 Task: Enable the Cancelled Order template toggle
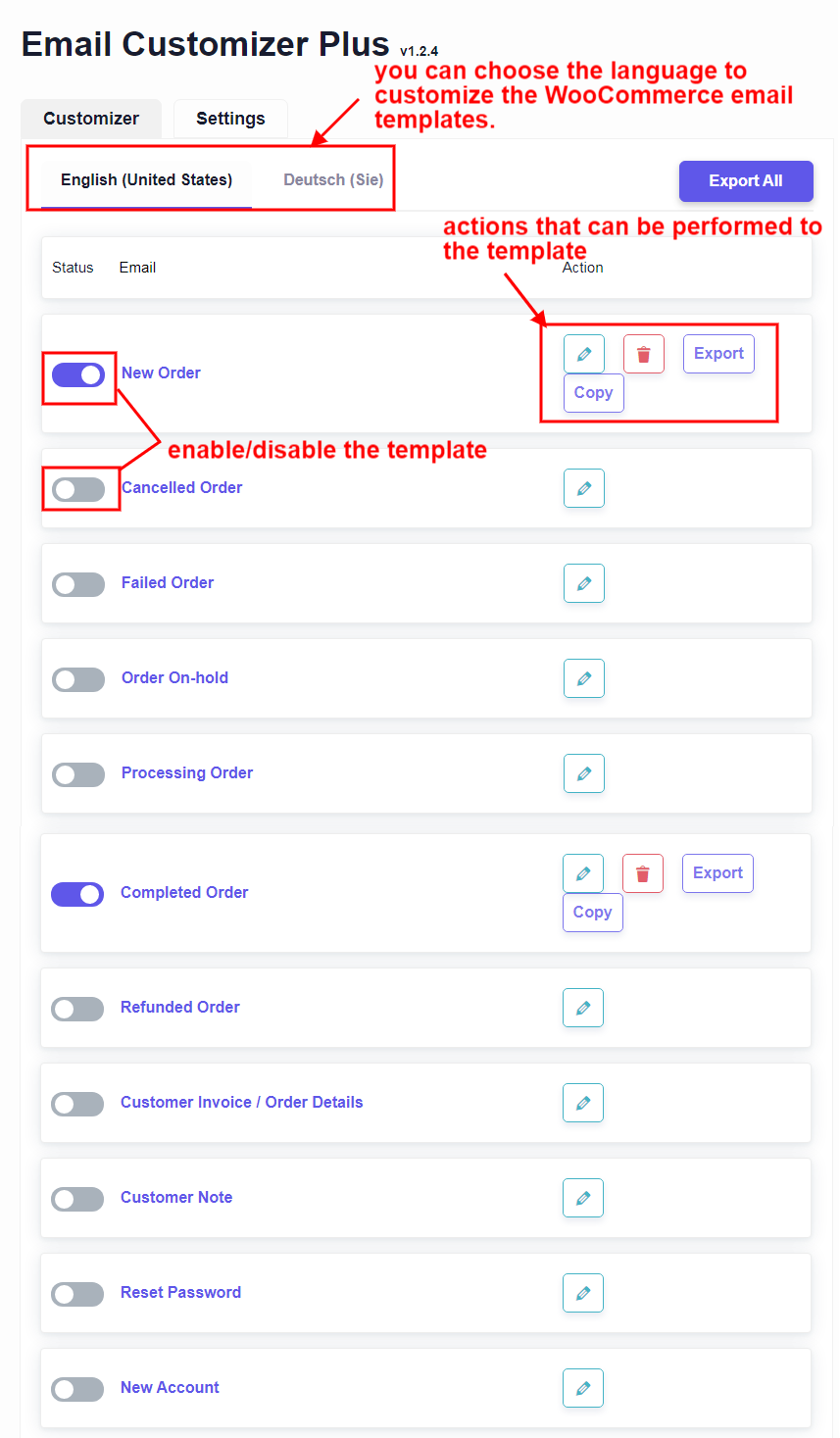point(80,487)
